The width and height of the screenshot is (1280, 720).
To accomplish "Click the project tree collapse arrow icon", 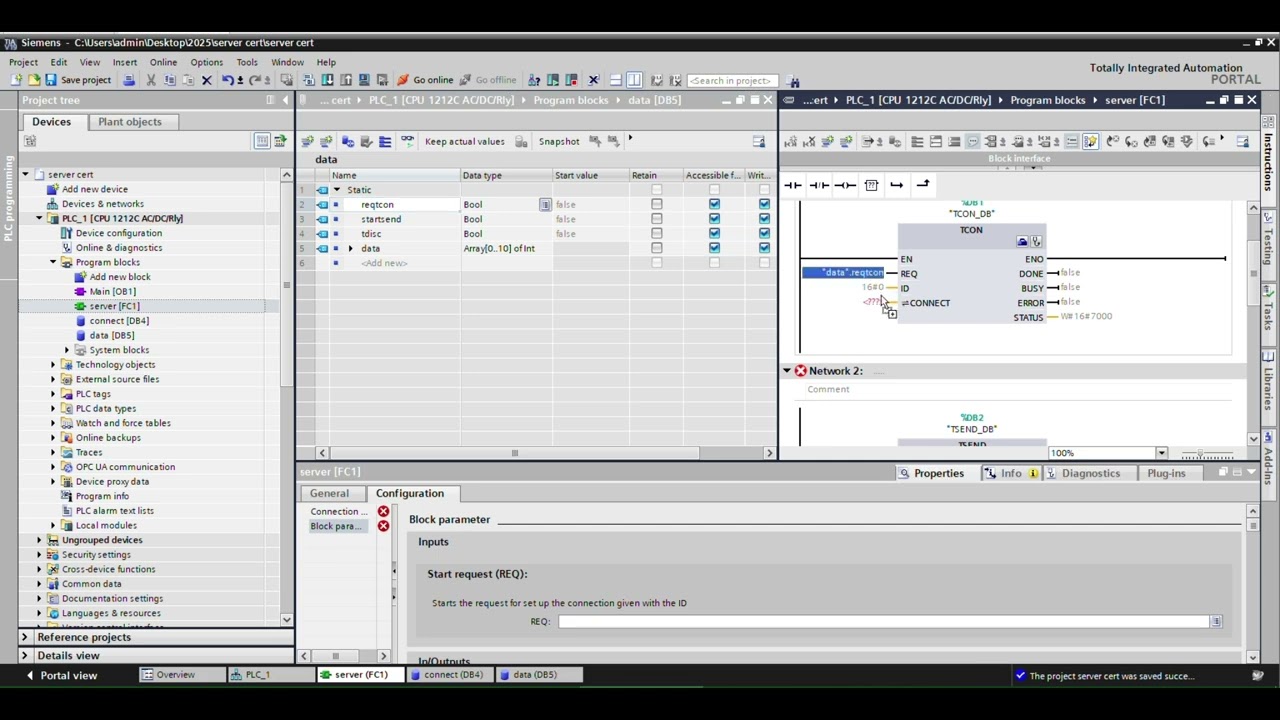I will (x=286, y=100).
